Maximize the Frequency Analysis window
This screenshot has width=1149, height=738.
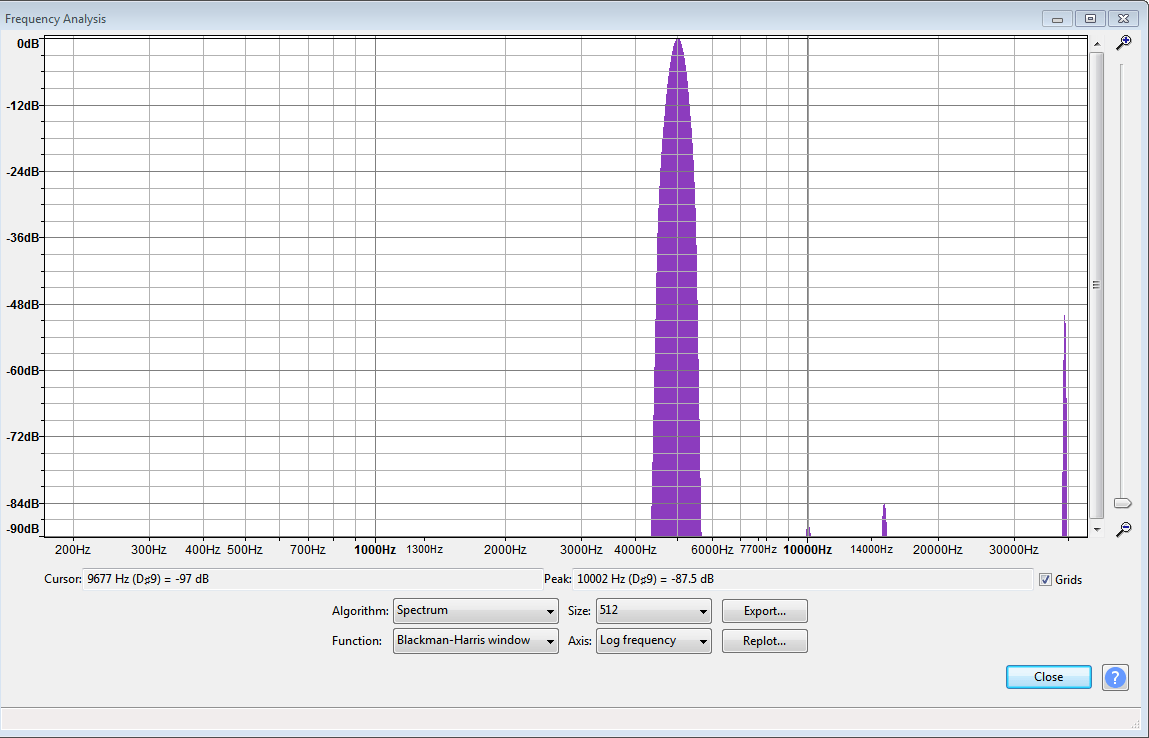(1090, 19)
